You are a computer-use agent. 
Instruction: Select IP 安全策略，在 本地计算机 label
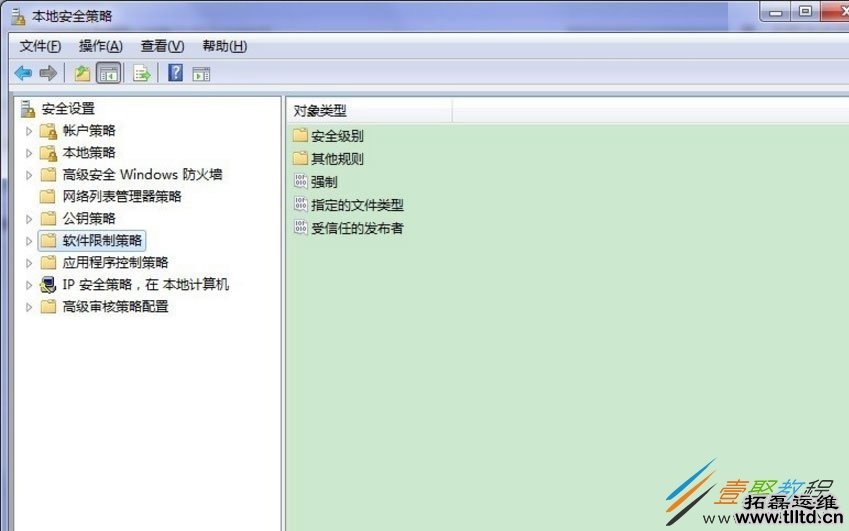tap(146, 285)
